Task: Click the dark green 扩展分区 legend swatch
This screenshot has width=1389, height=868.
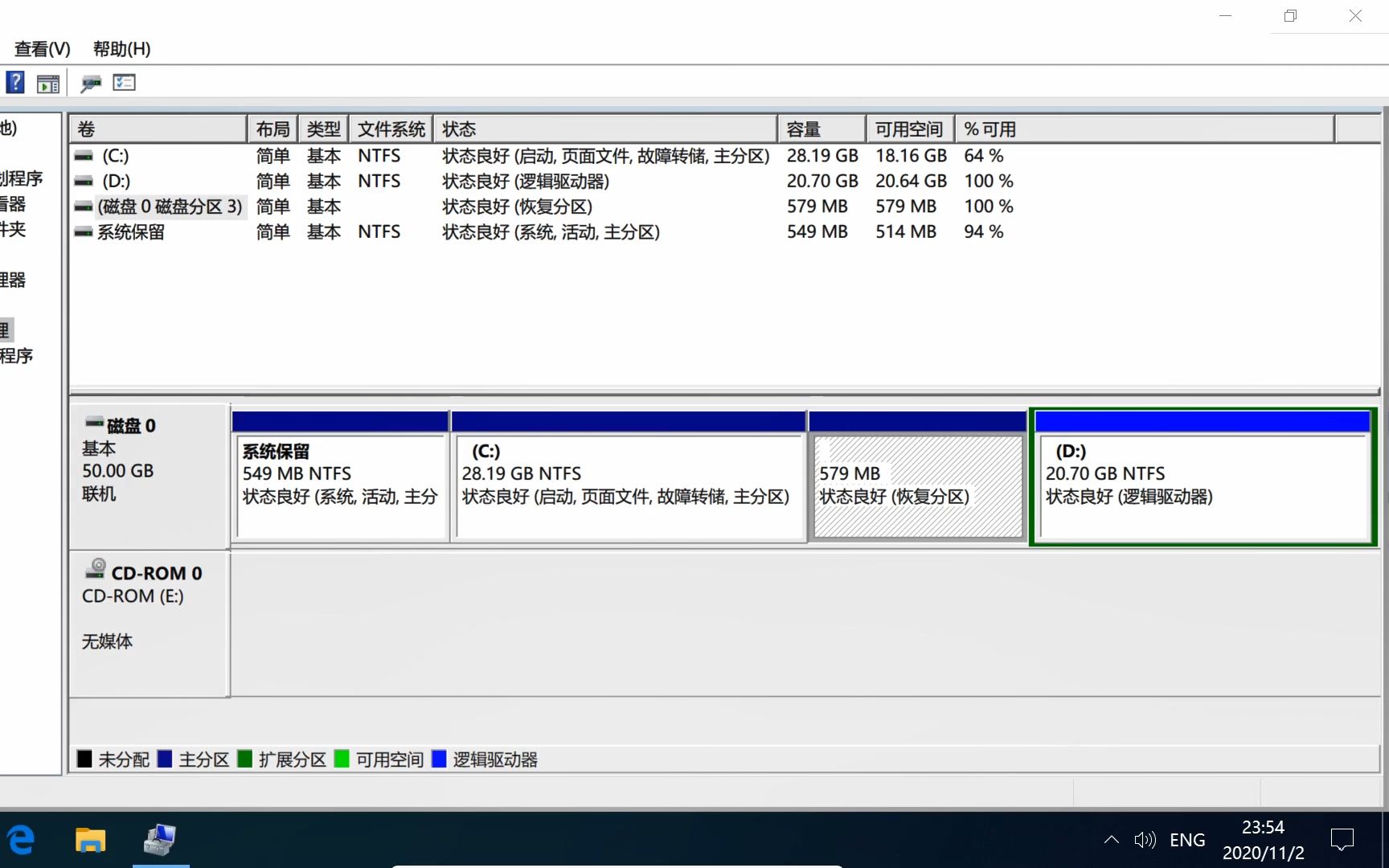Action: click(x=245, y=759)
